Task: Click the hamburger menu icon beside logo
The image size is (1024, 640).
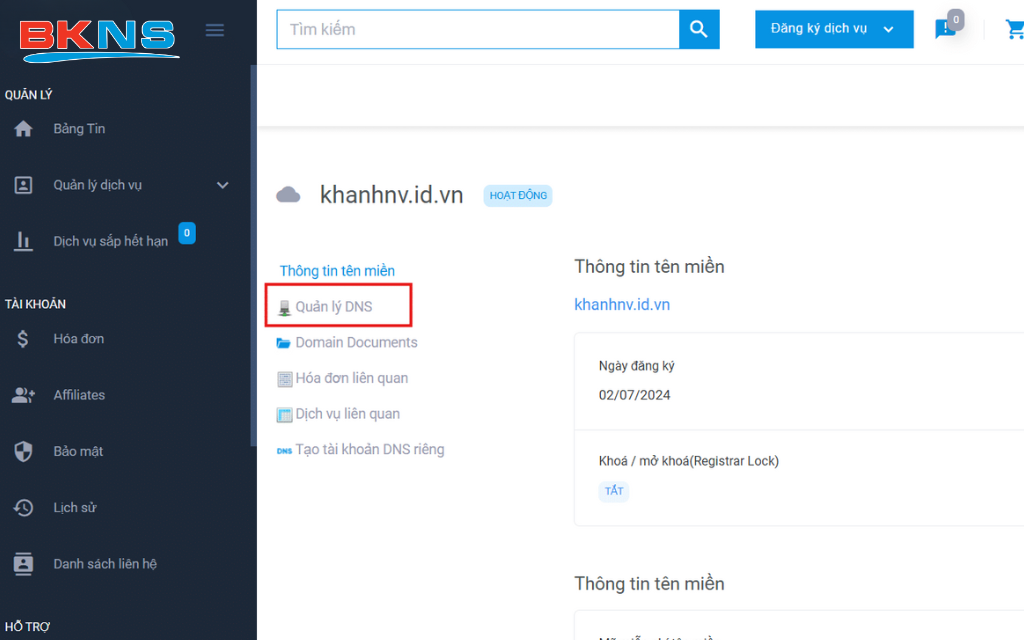Action: coord(214,30)
